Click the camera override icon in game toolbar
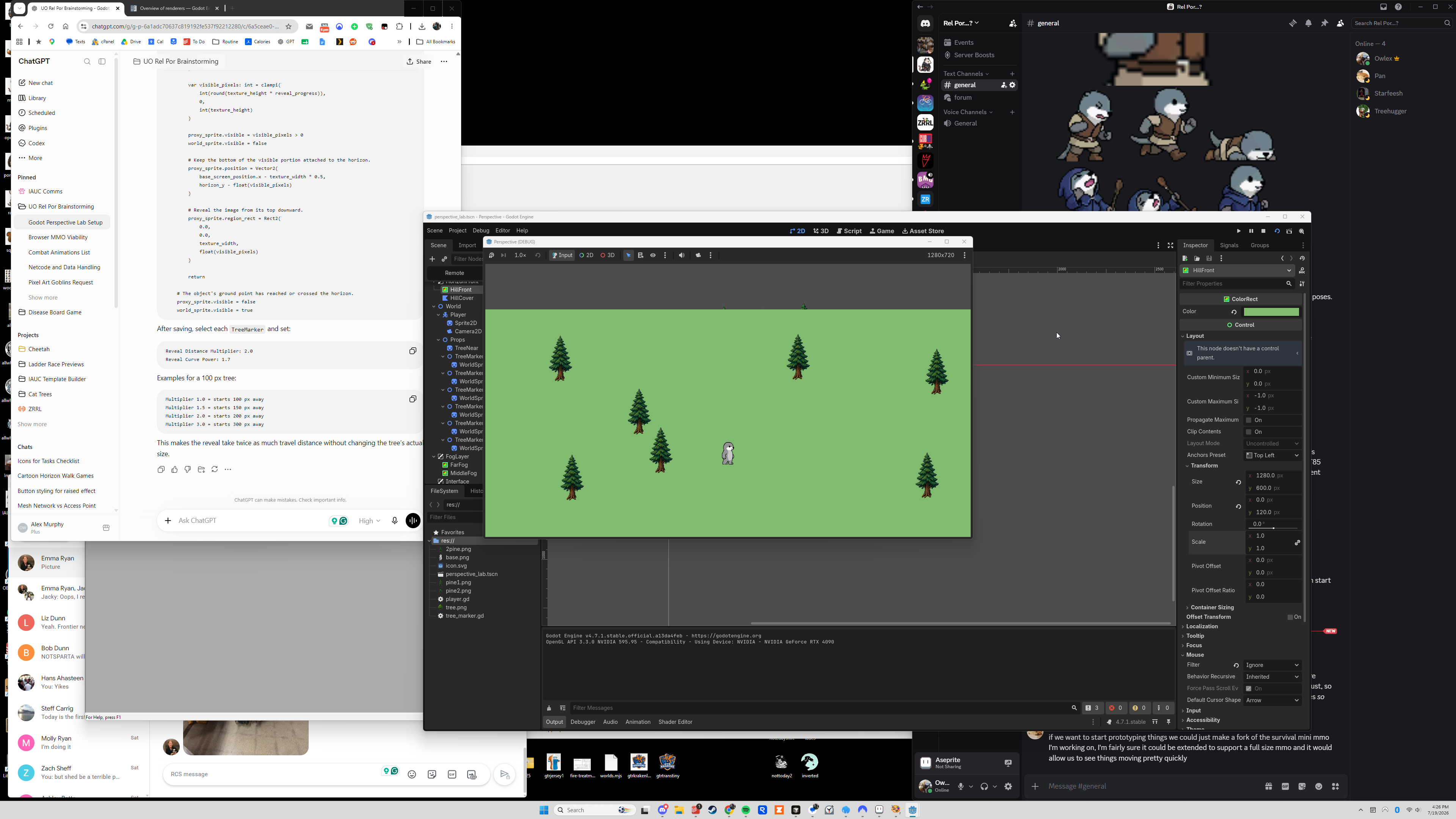Image resolution: width=1456 pixels, height=819 pixels. (698, 256)
